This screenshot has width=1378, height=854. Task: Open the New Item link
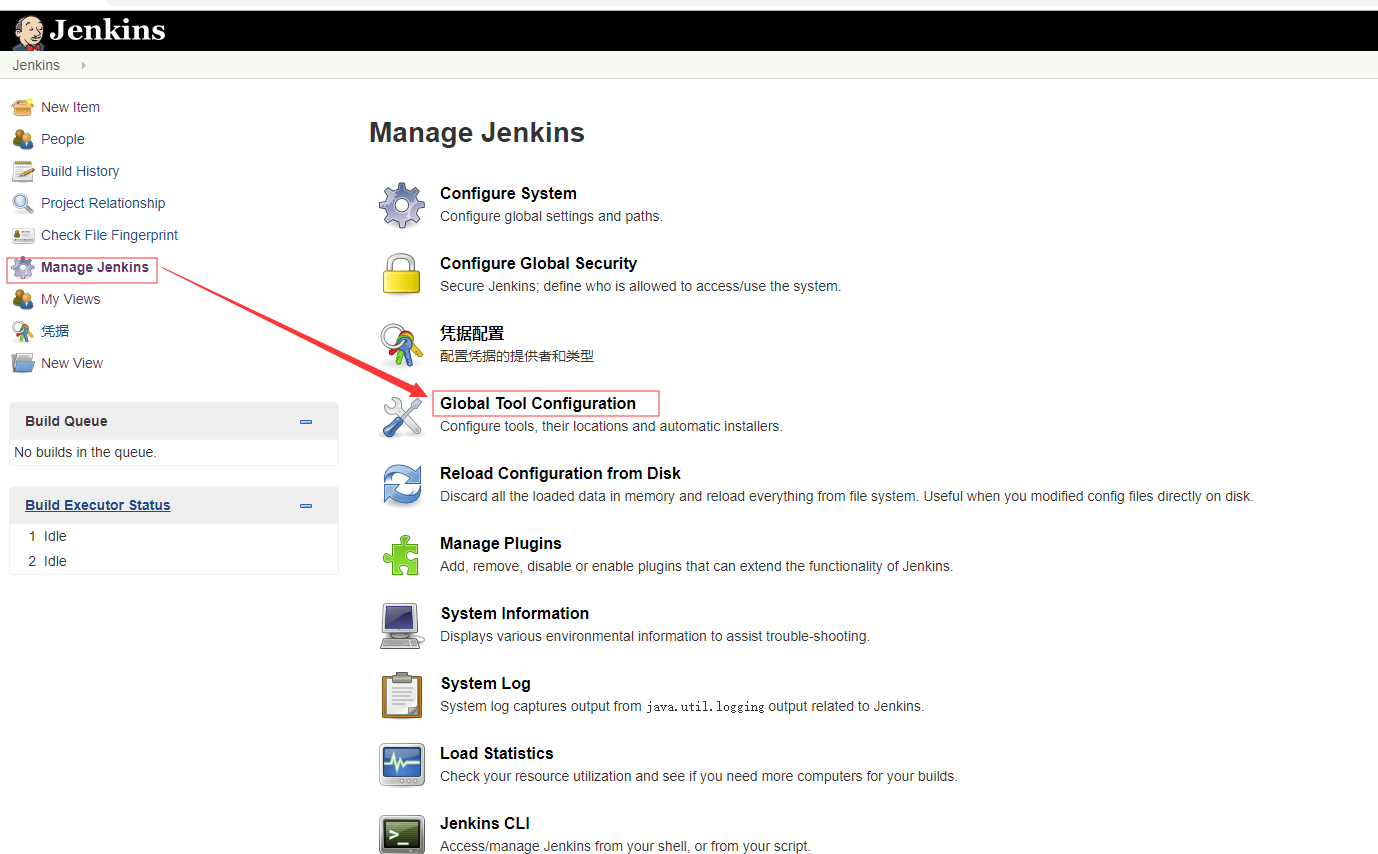click(70, 107)
